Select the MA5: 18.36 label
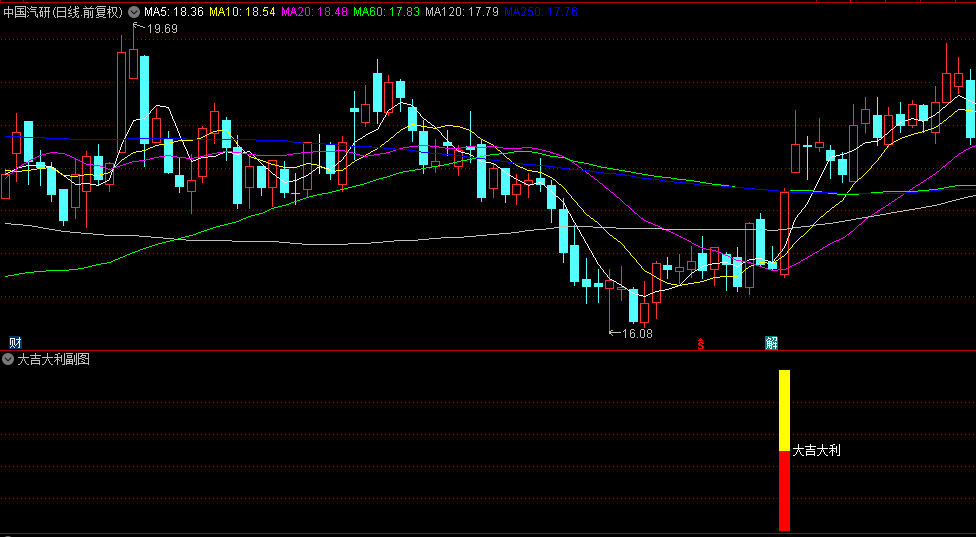This screenshot has height=537, width=976. click(x=174, y=11)
